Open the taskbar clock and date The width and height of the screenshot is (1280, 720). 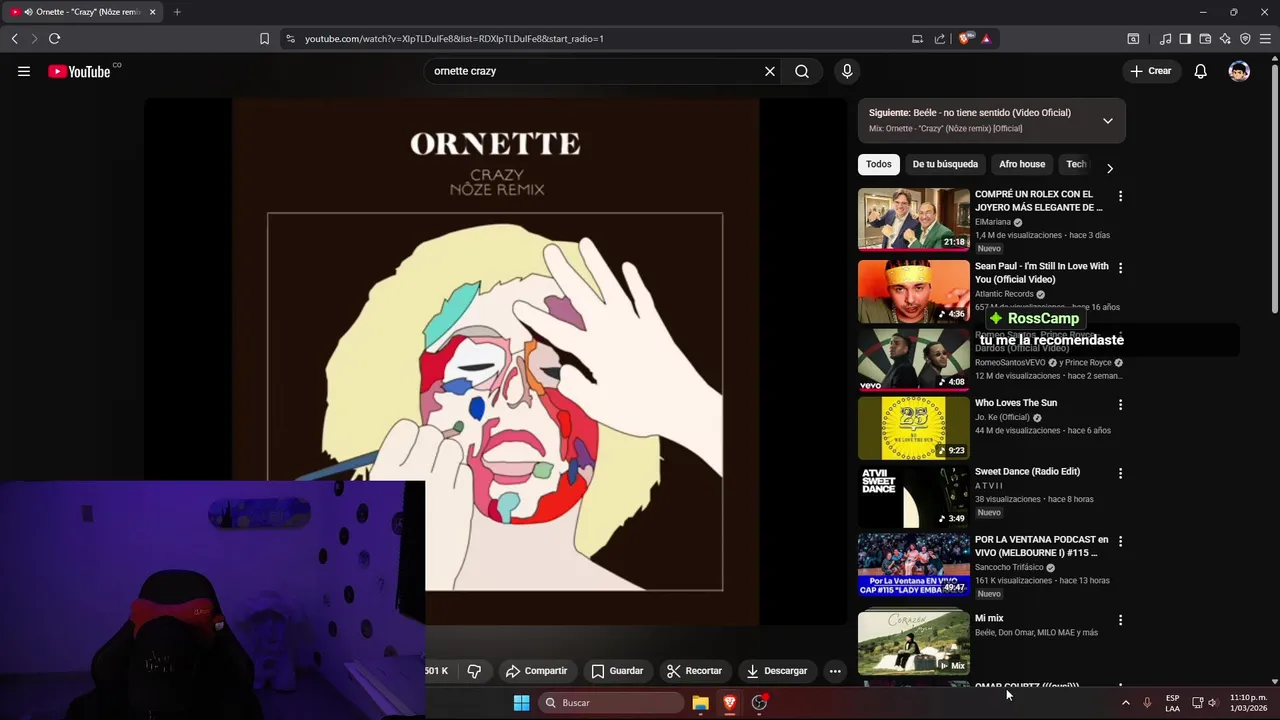[1248, 703]
